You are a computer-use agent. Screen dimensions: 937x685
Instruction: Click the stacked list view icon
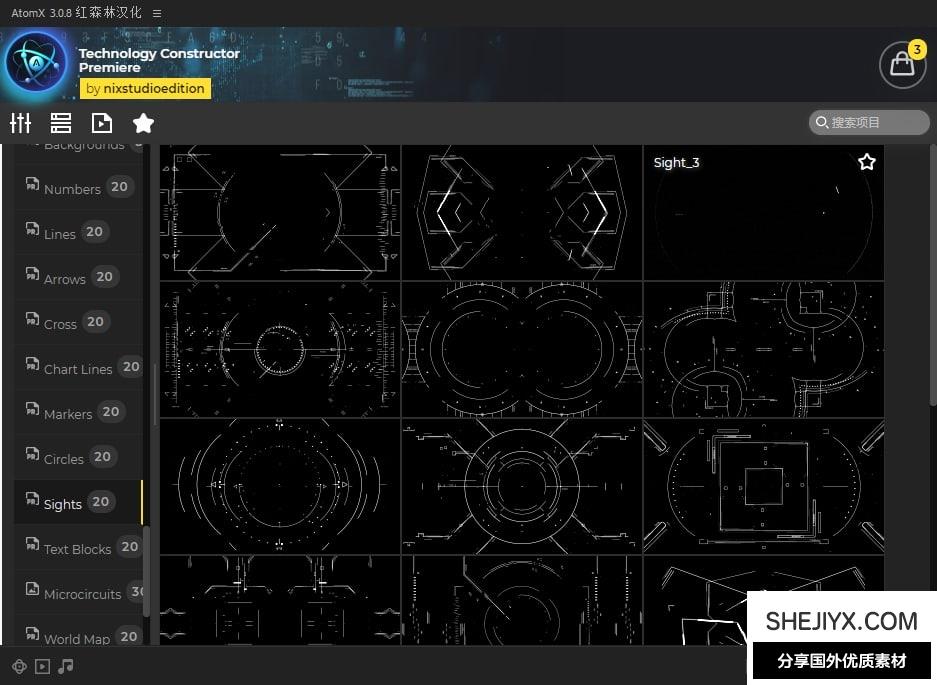[x=61, y=123]
